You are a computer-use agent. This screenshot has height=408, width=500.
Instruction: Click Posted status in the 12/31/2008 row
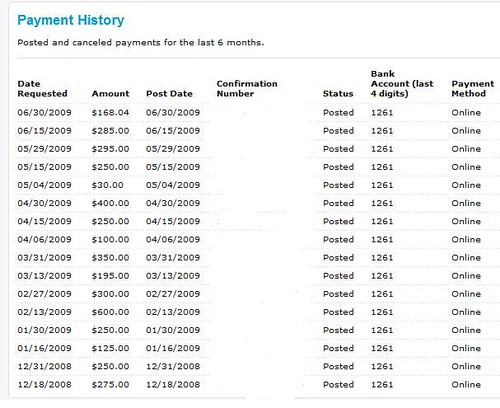click(338, 366)
